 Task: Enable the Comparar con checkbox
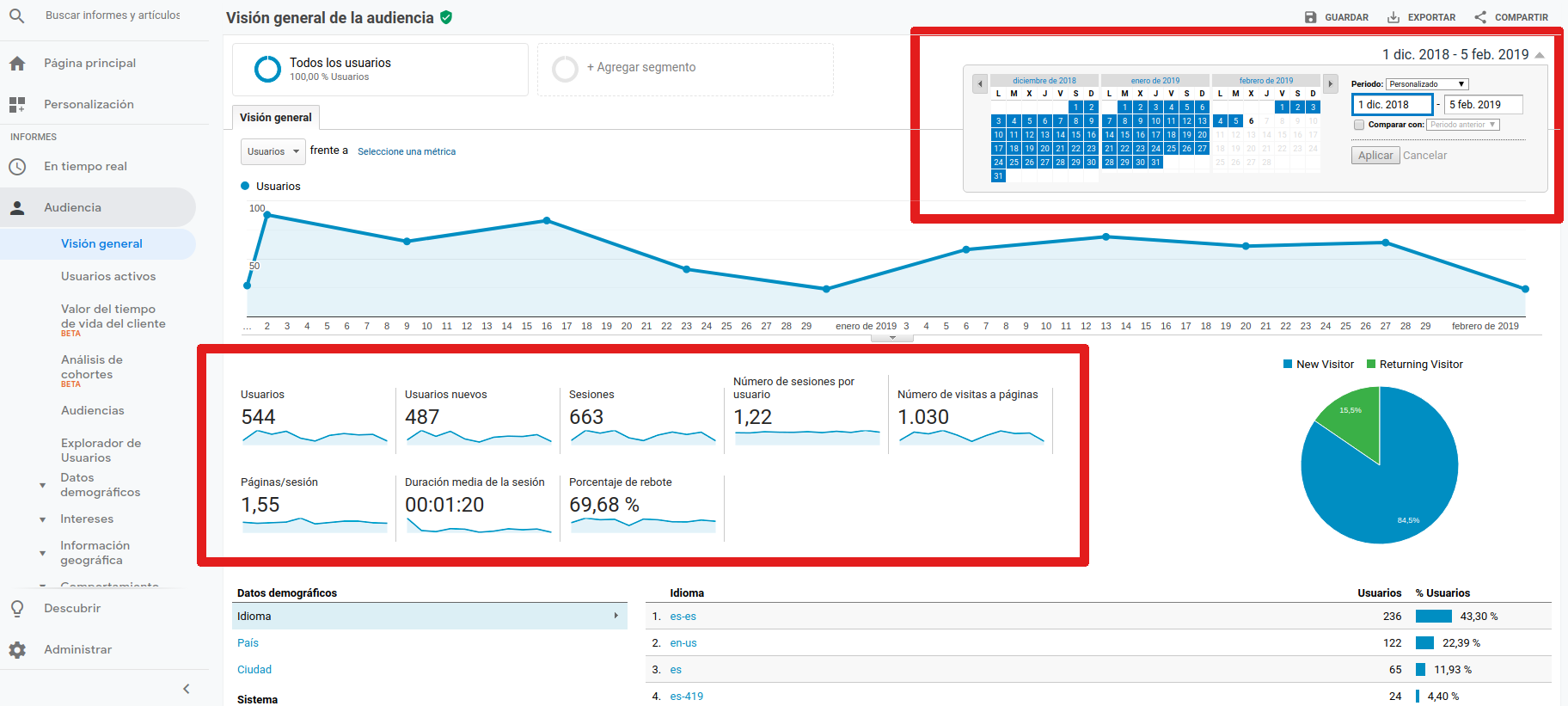tap(1359, 125)
